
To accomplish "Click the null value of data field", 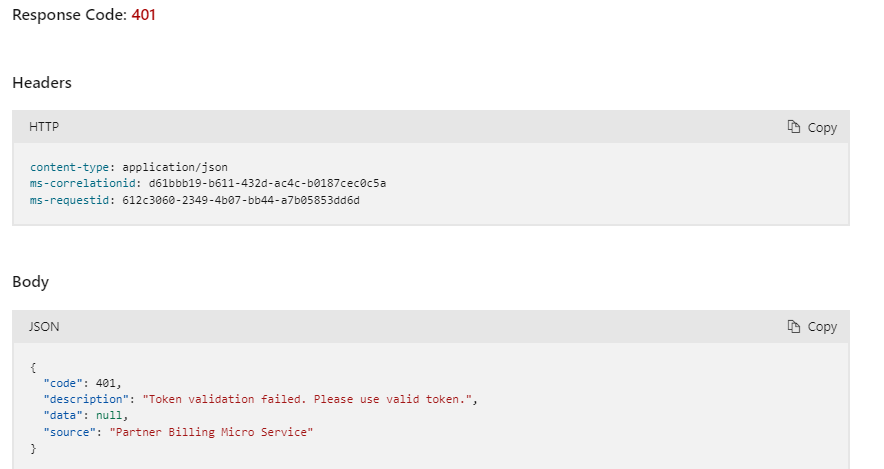I will click(x=109, y=416).
